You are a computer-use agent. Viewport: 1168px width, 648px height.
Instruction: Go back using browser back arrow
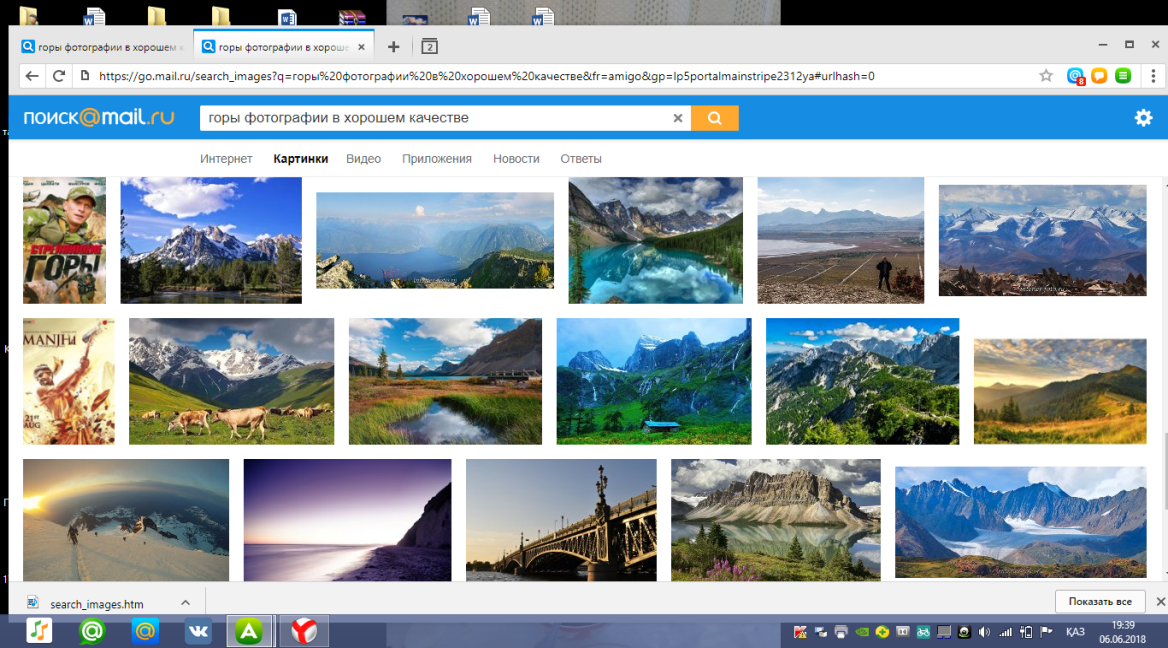[x=31, y=76]
